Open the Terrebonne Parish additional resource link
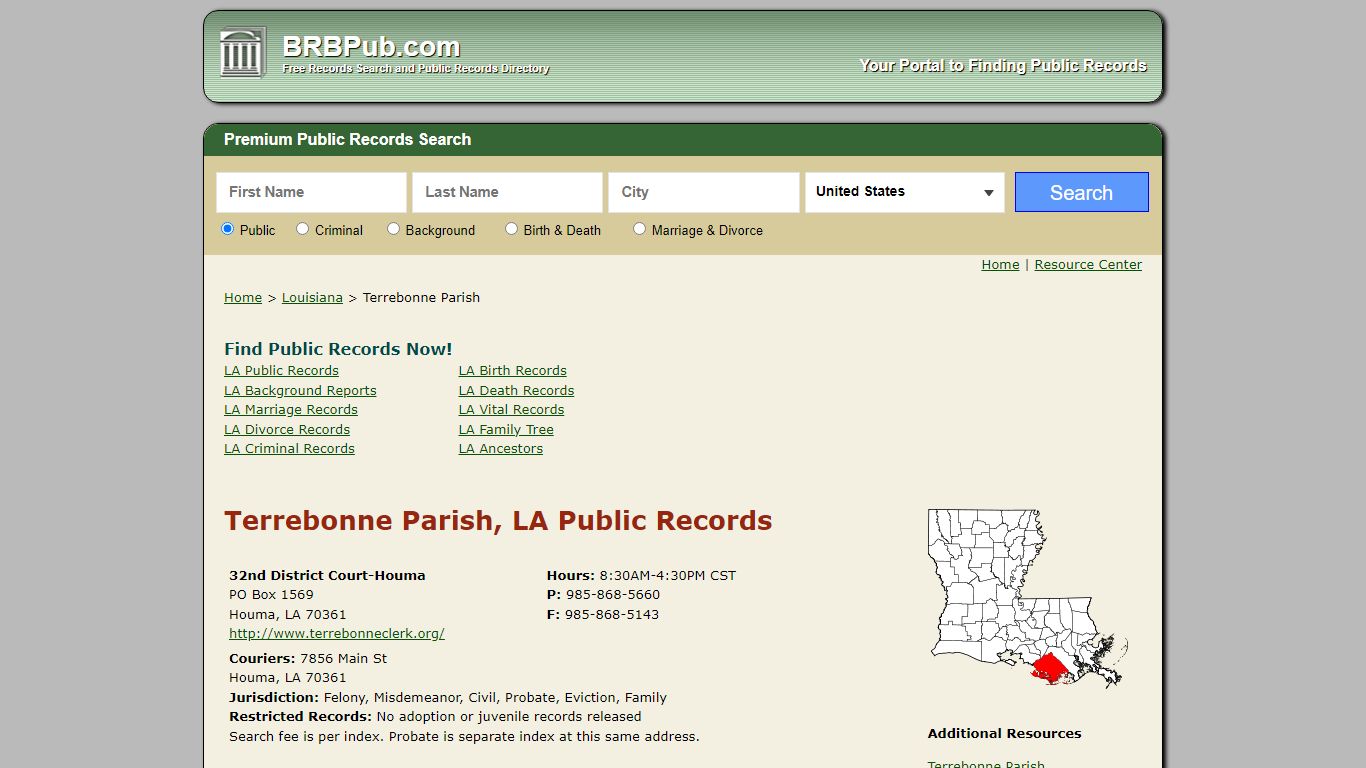Image resolution: width=1366 pixels, height=768 pixels. (x=986, y=764)
